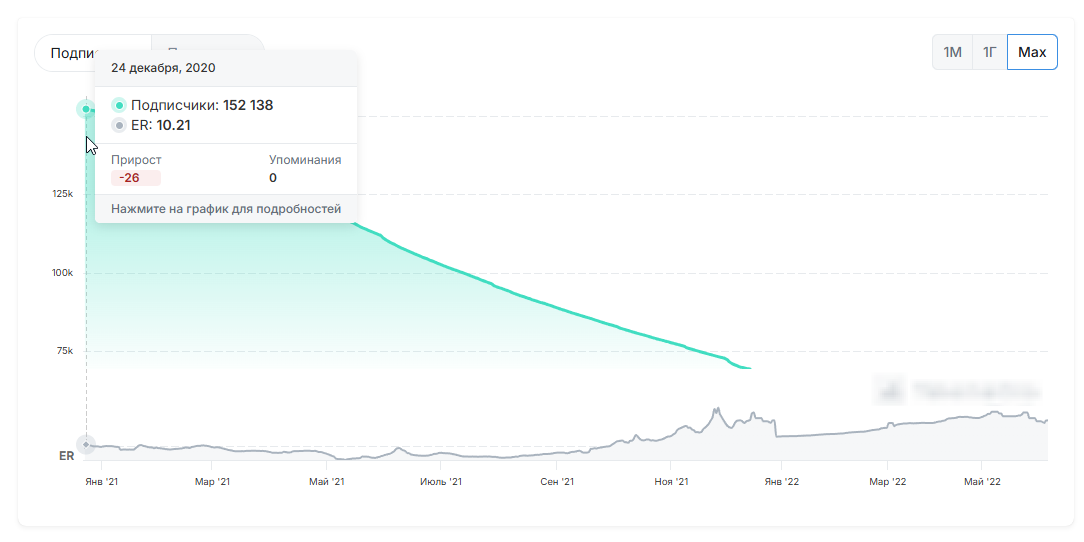Click the 100k y-axis label

(63, 273)
